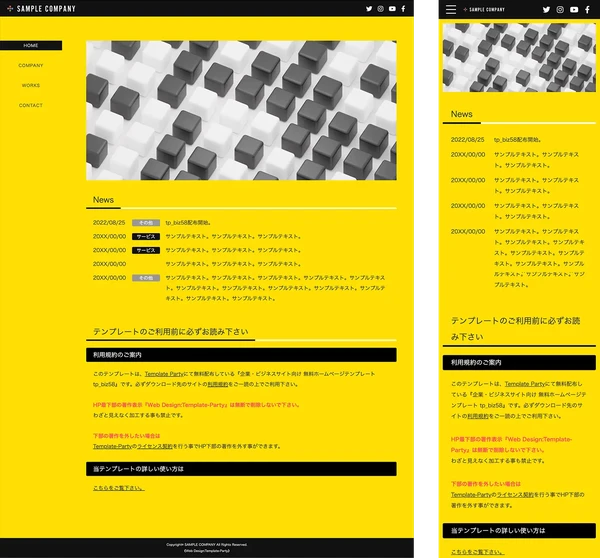Click the desktop hero cubes image
600x558 pixels.
point(241,110)
